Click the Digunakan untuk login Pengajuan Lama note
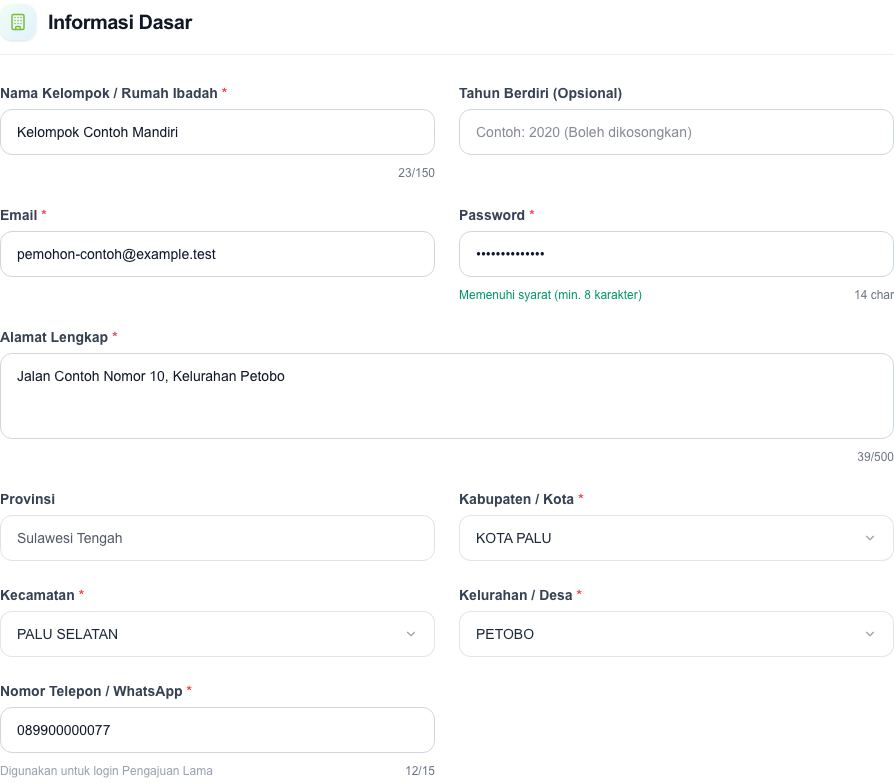Viewport: 894px width, 783px height. point(107,771)
